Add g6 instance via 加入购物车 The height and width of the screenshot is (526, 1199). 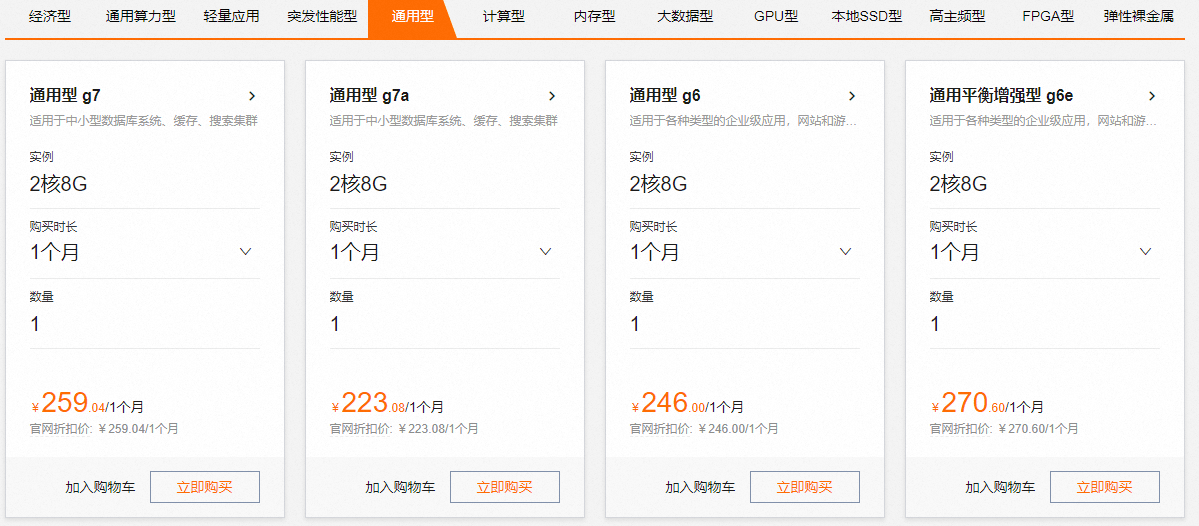[x=700, y=487]
